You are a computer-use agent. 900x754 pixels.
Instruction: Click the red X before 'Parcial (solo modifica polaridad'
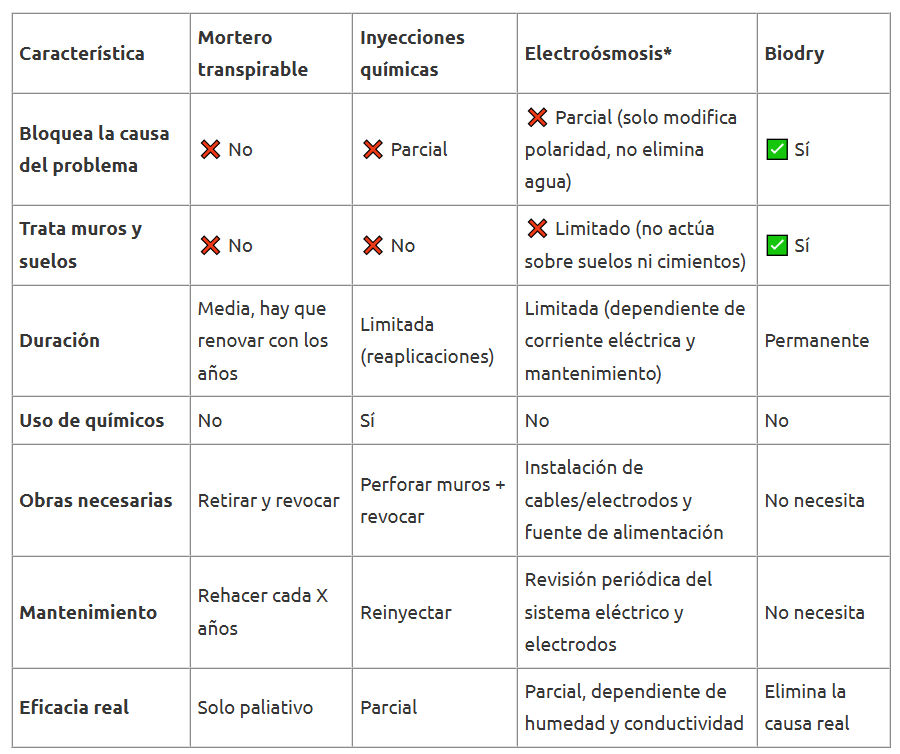[x=537, y=118]
